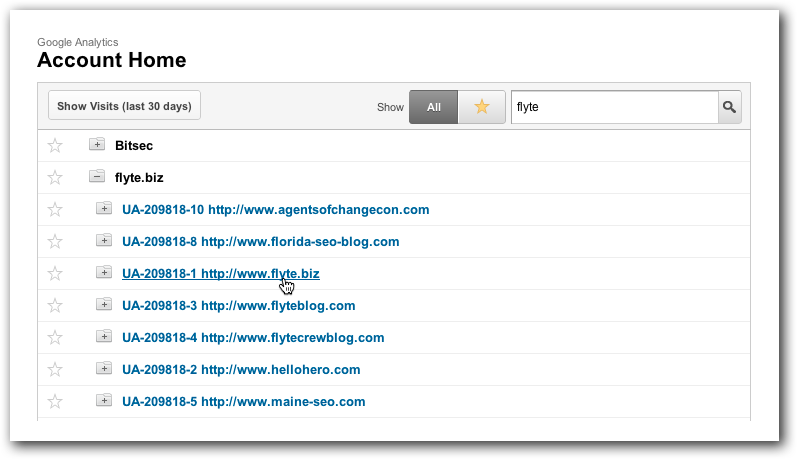This screenshot has height=459, width=797.
Task: Open the UA-209818-1 http://www.flyte.biz link
Action: [221, 274]
